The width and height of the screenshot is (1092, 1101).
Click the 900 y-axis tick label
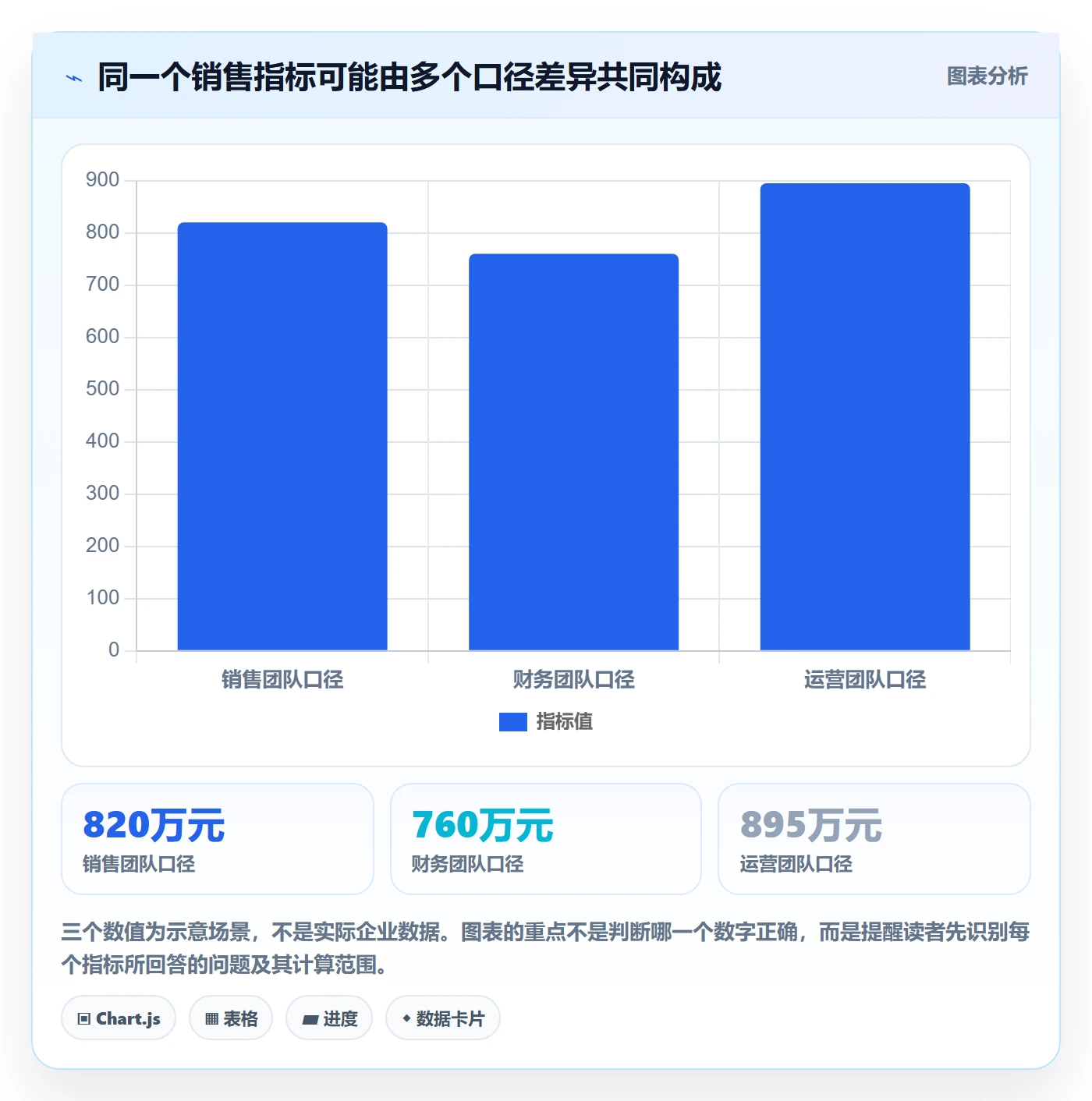[x=103, y=180]
